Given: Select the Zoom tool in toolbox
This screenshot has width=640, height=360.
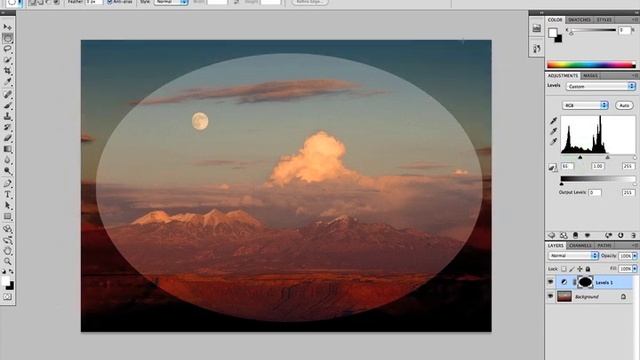Looking at the screenshot, I should [x=7, y=262].
